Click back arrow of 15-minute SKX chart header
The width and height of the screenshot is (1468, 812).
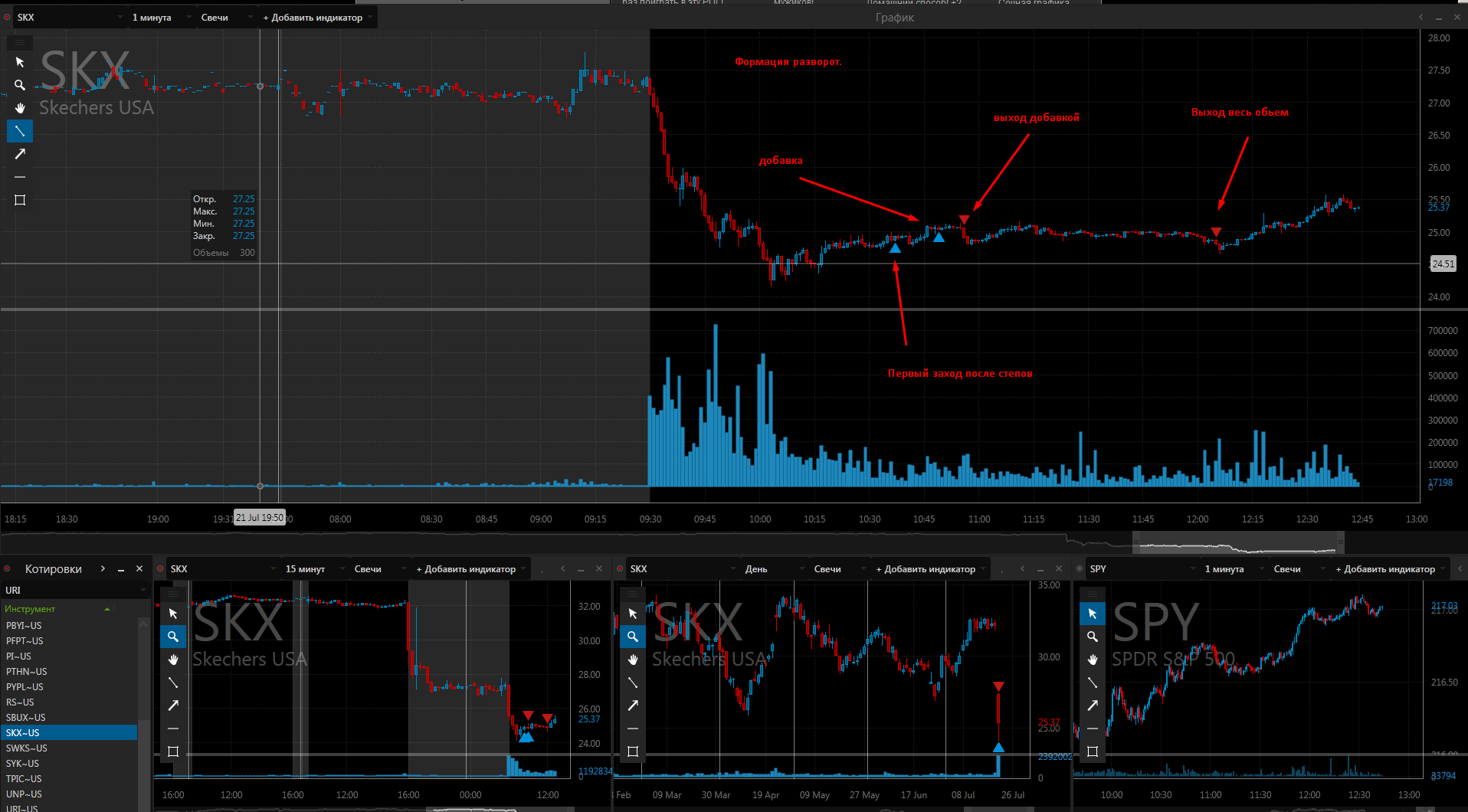[x=562, y=568]
